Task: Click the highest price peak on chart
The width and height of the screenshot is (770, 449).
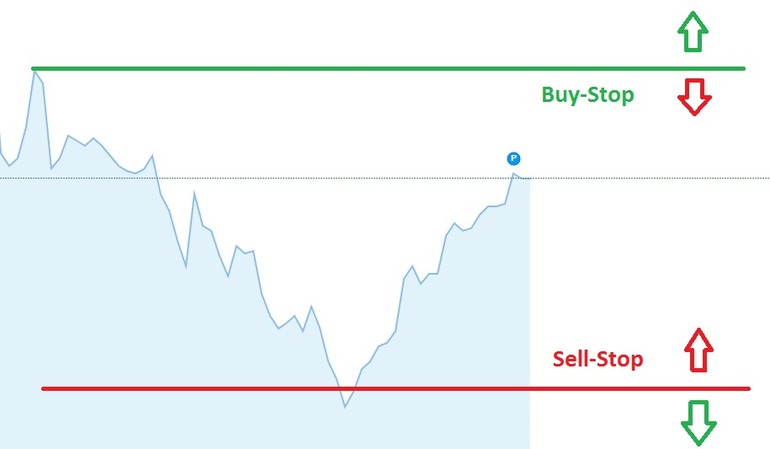Action: coord(34,72)
